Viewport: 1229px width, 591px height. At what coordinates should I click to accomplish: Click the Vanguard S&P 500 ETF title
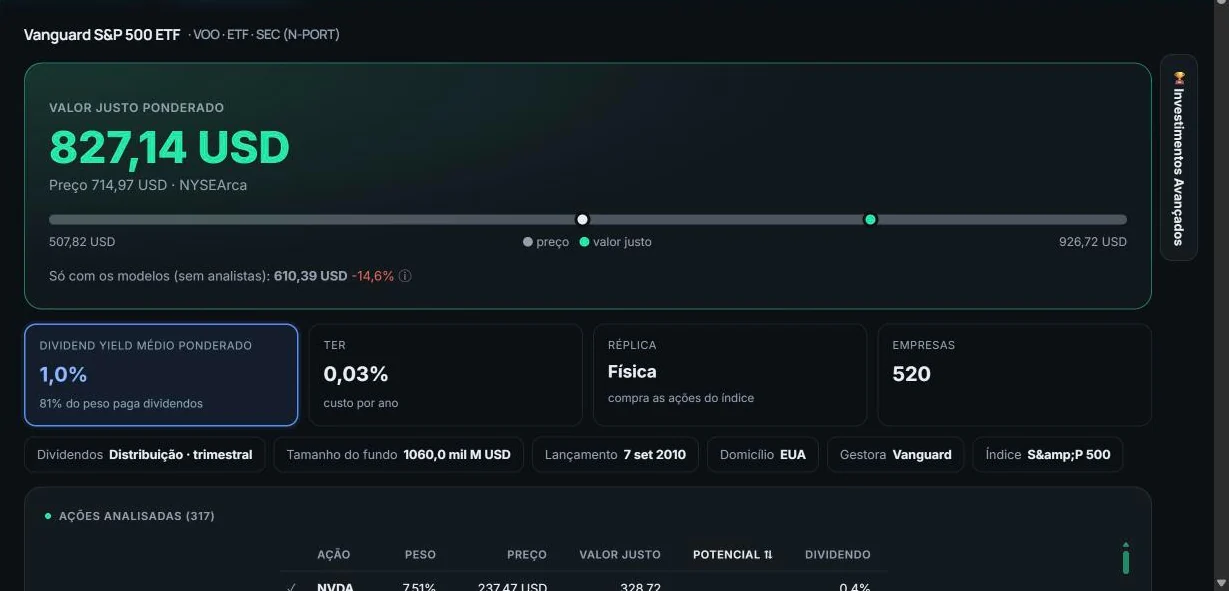(x=102, y=35)
